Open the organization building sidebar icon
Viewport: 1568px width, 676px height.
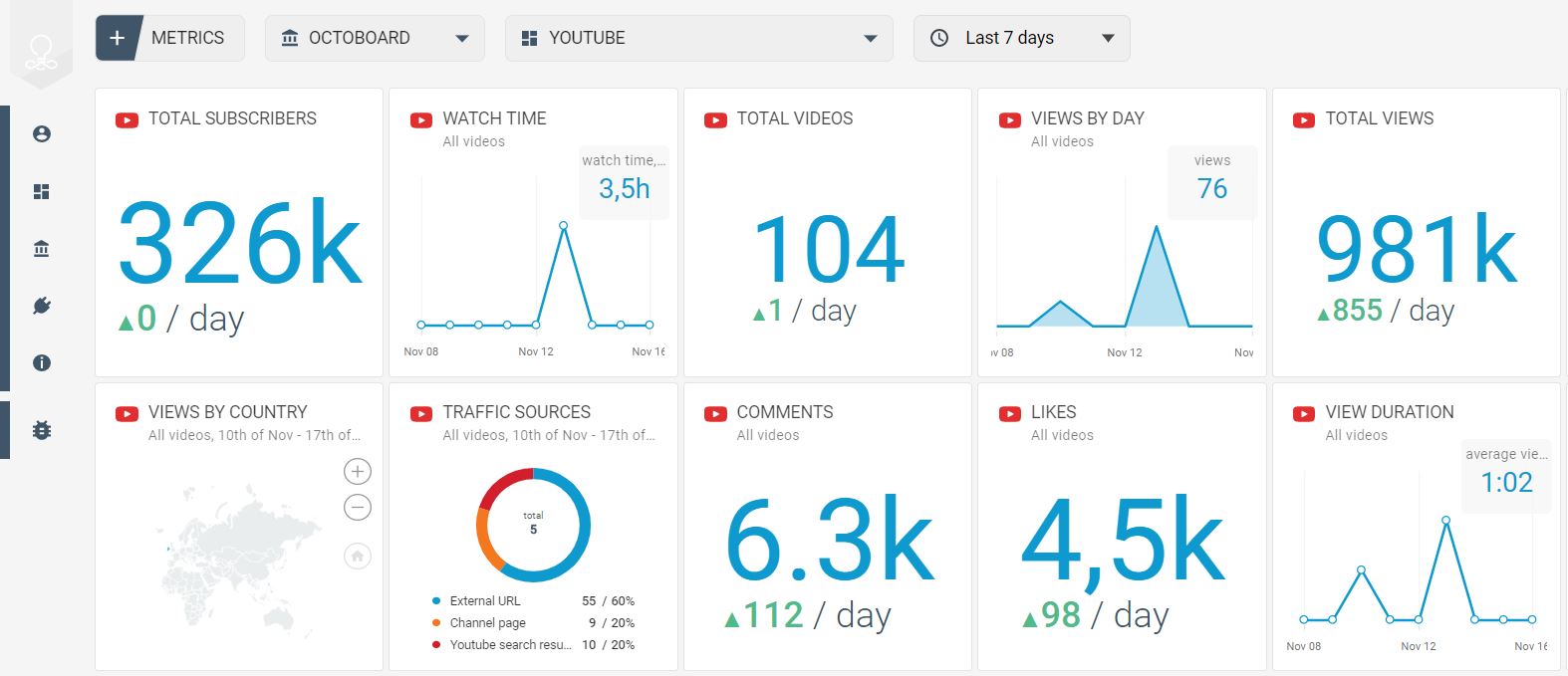point(42,249)
